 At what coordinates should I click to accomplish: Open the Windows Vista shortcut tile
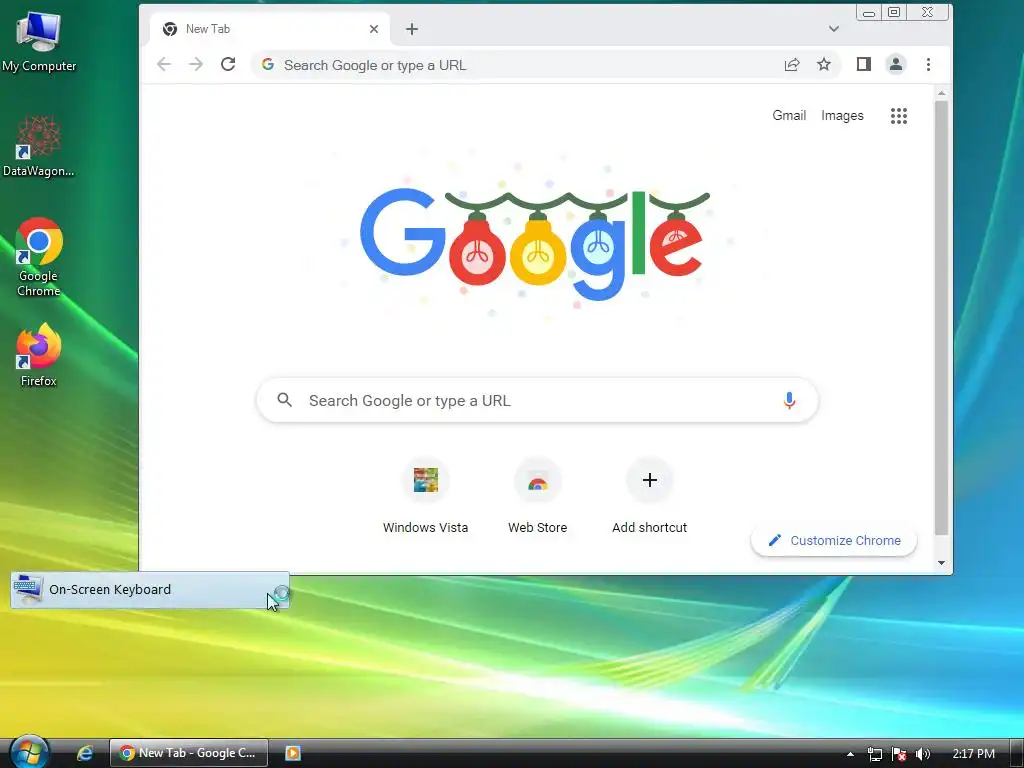coord(425,496)
